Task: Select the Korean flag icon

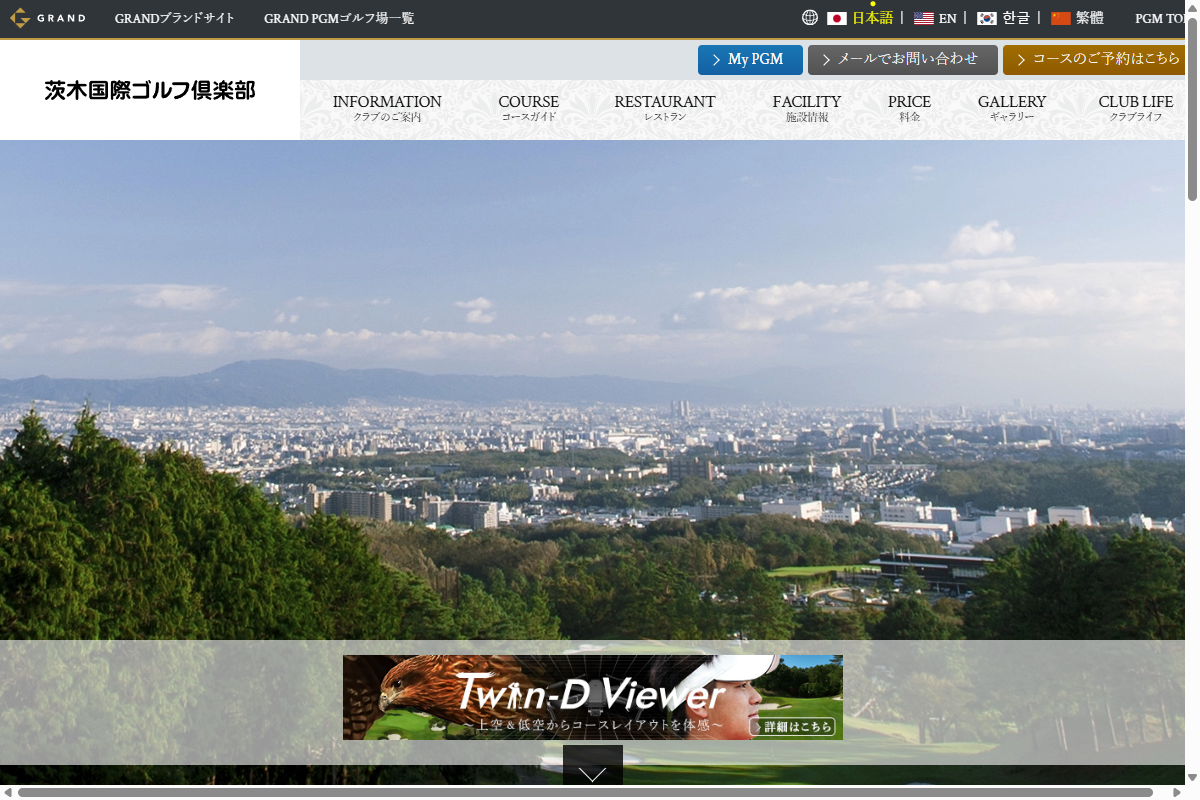Action: pyautogui.click(x=987, y=18)
